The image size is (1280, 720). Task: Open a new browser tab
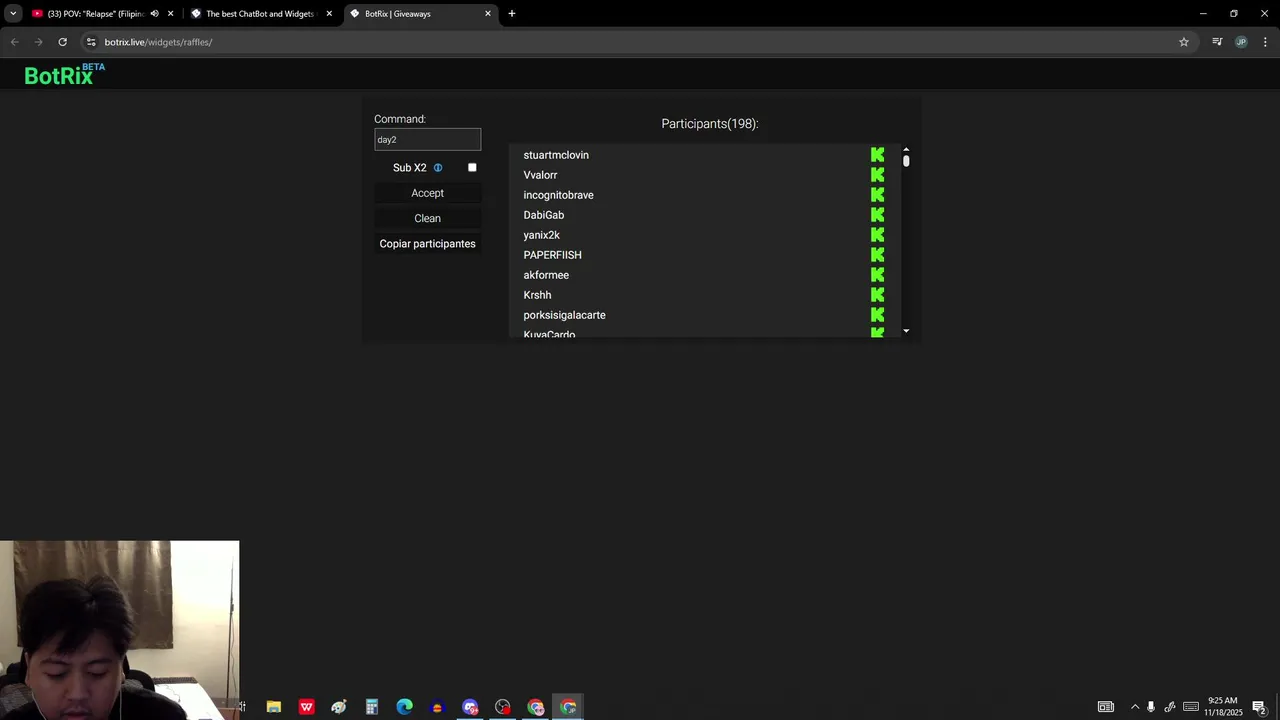[x=512, y=14]
